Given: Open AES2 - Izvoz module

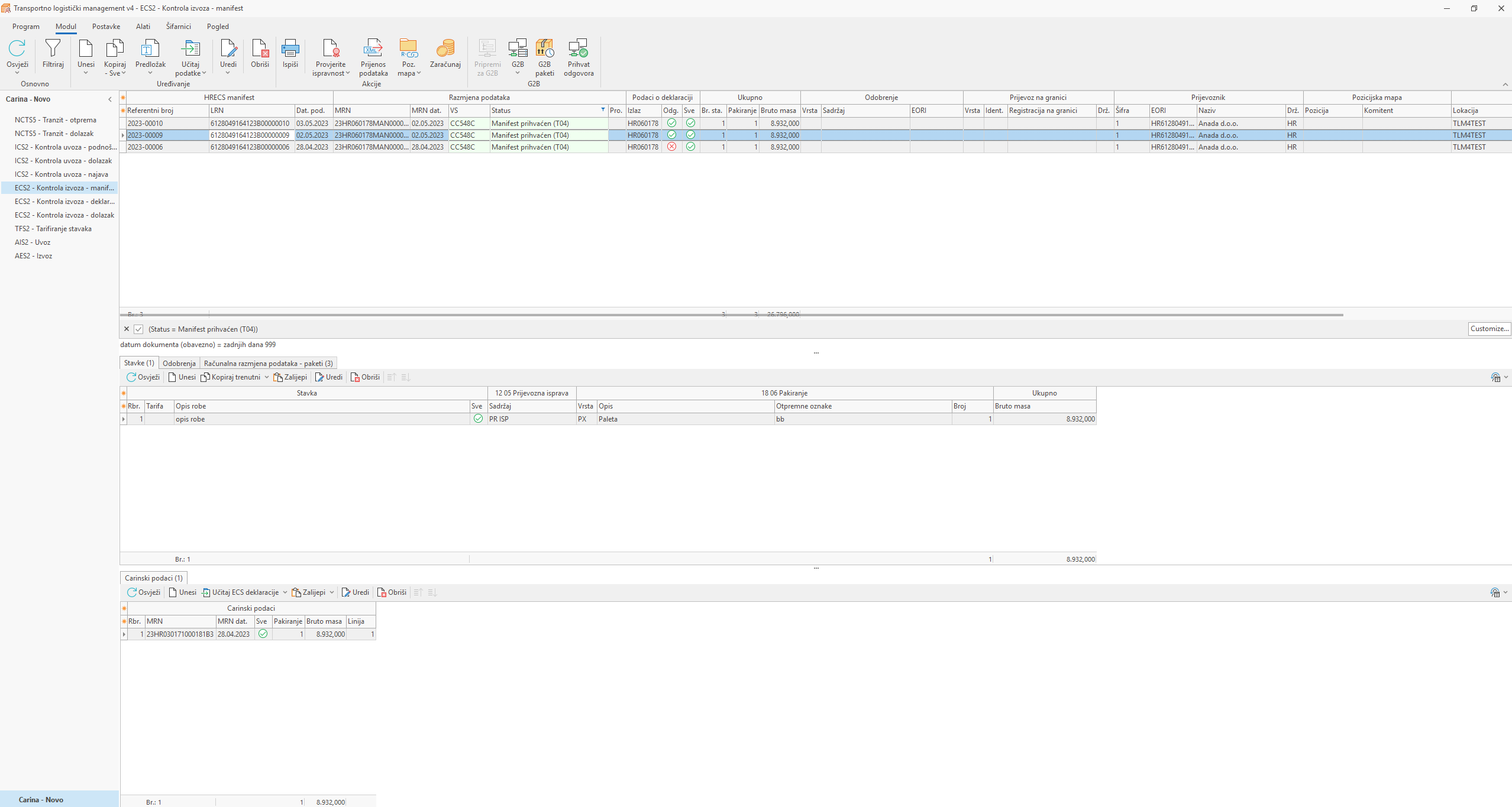Looking at the screenshot, I should (34, 256).
